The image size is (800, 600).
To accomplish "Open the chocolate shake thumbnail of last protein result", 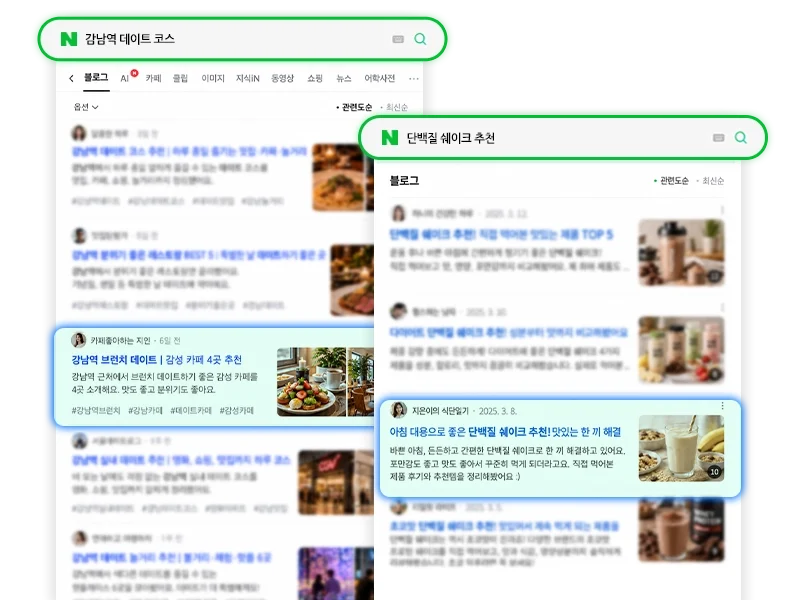I will point(681,531).
